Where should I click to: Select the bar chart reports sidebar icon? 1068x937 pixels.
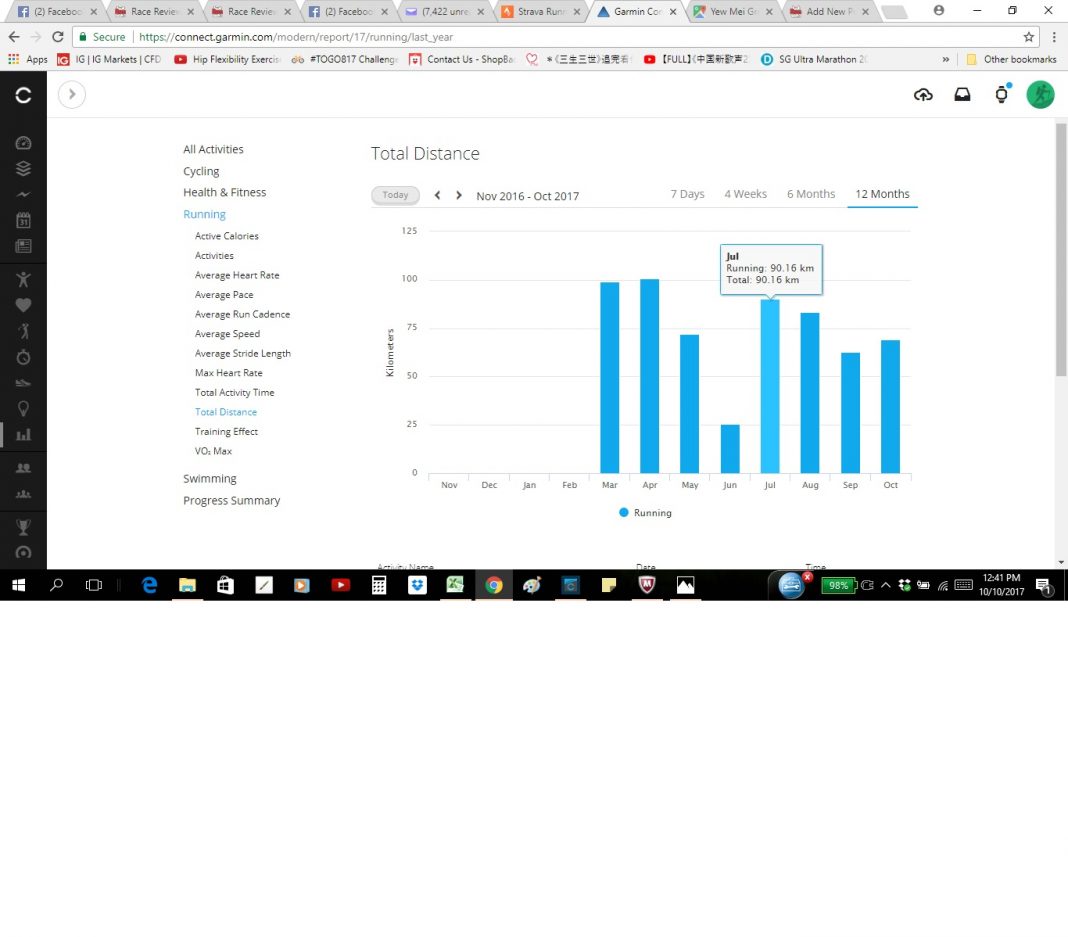[x=23, y=434]
